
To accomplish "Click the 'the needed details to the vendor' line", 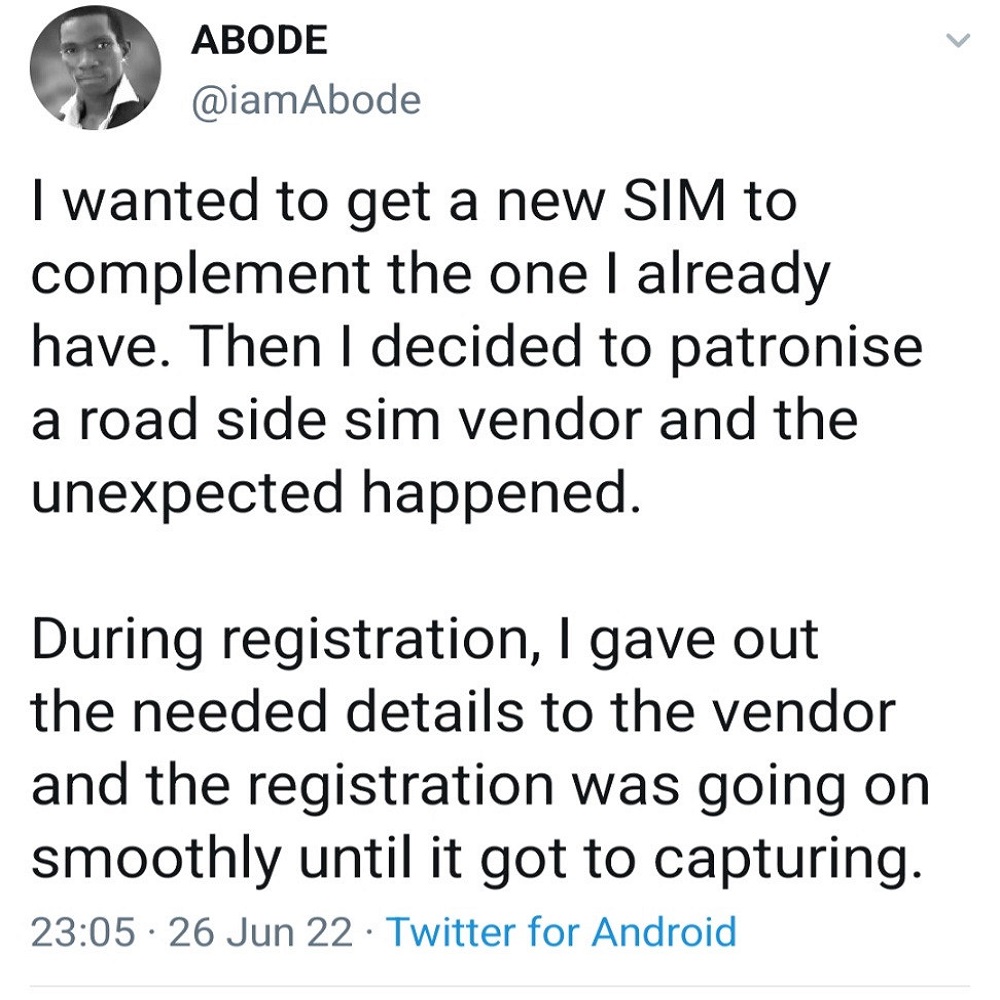I will pos(462,712).
